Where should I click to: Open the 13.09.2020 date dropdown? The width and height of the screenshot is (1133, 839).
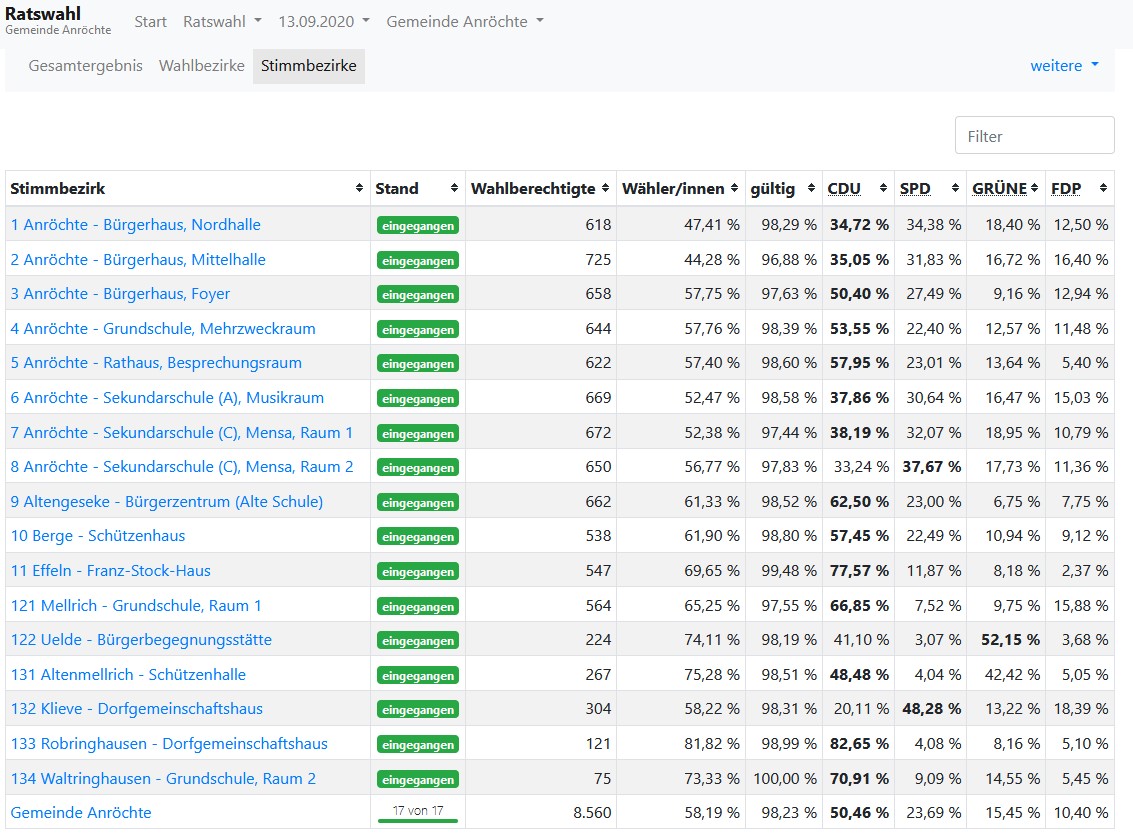(x=324, y=22)
